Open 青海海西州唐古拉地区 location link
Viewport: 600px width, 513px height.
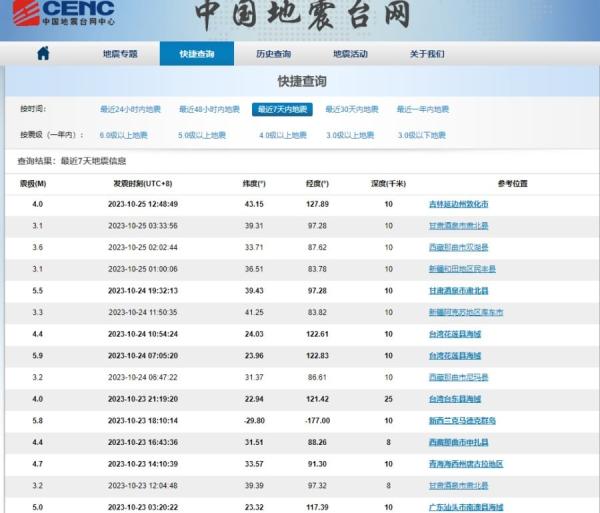point(466,464)
